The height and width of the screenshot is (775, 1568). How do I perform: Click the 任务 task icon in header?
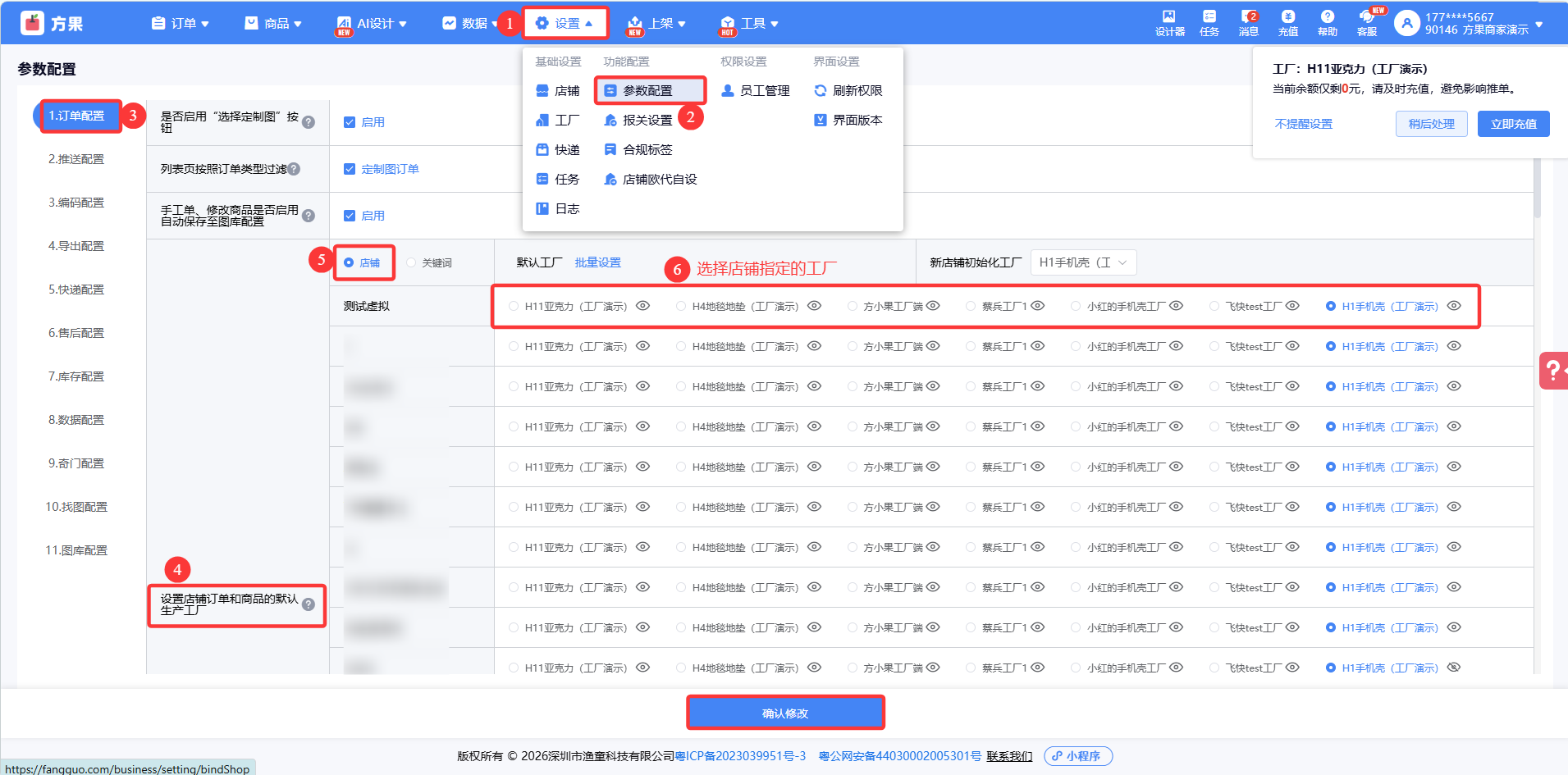coord(1209,22)
